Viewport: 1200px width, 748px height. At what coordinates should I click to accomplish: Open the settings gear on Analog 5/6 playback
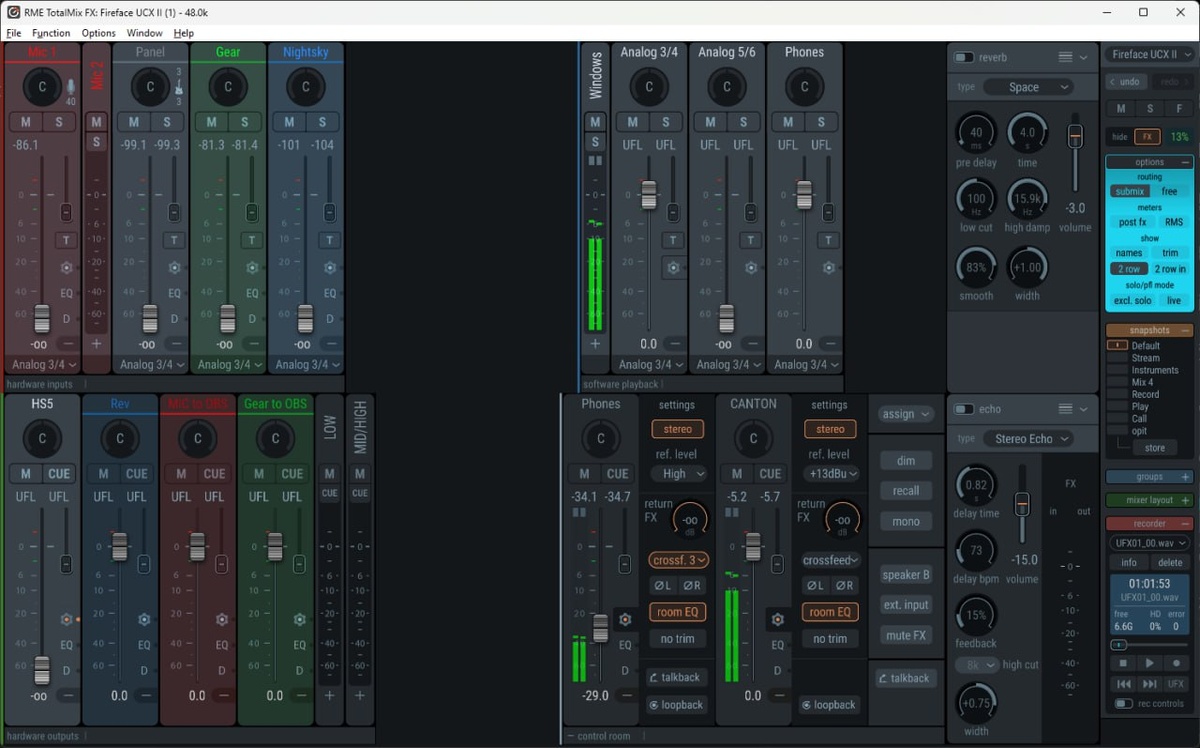click(751, 268)
